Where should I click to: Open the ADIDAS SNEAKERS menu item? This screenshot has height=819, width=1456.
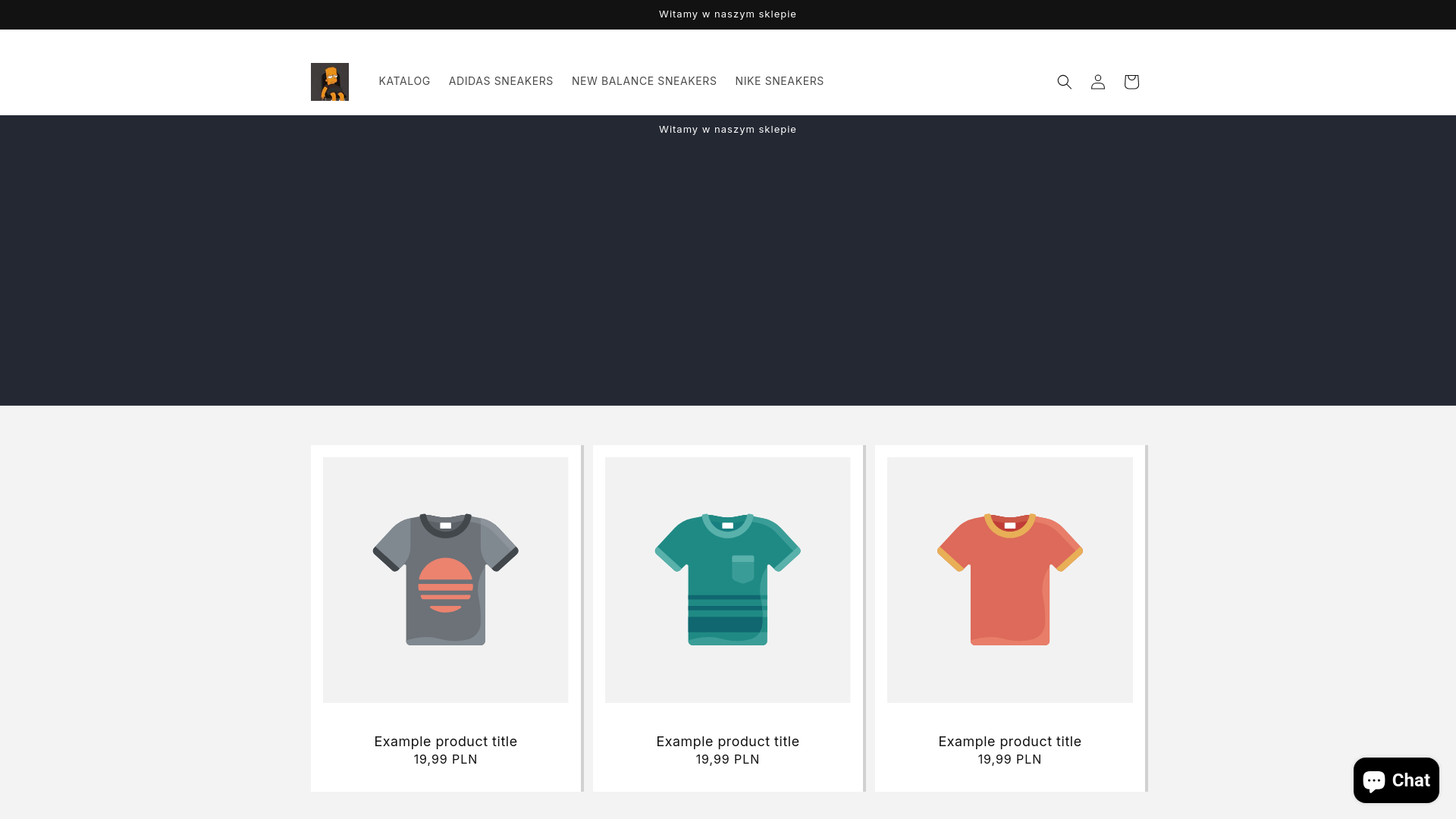coord(500,81)
